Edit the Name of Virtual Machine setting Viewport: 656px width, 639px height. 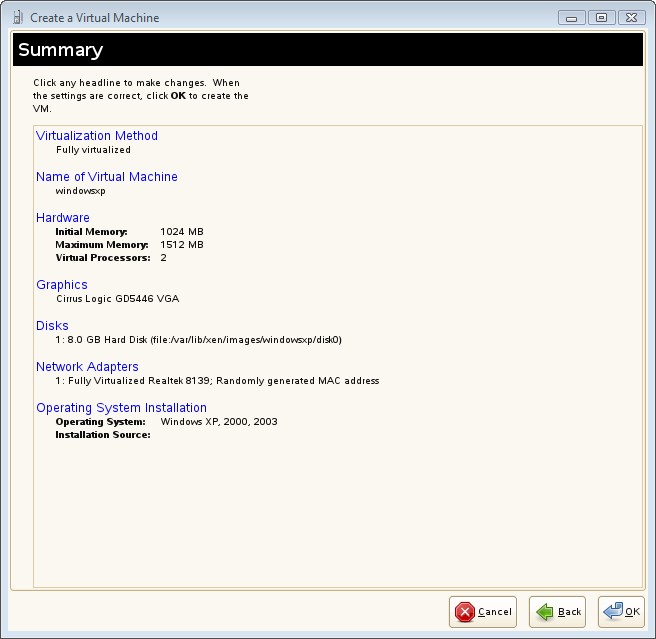107,177
